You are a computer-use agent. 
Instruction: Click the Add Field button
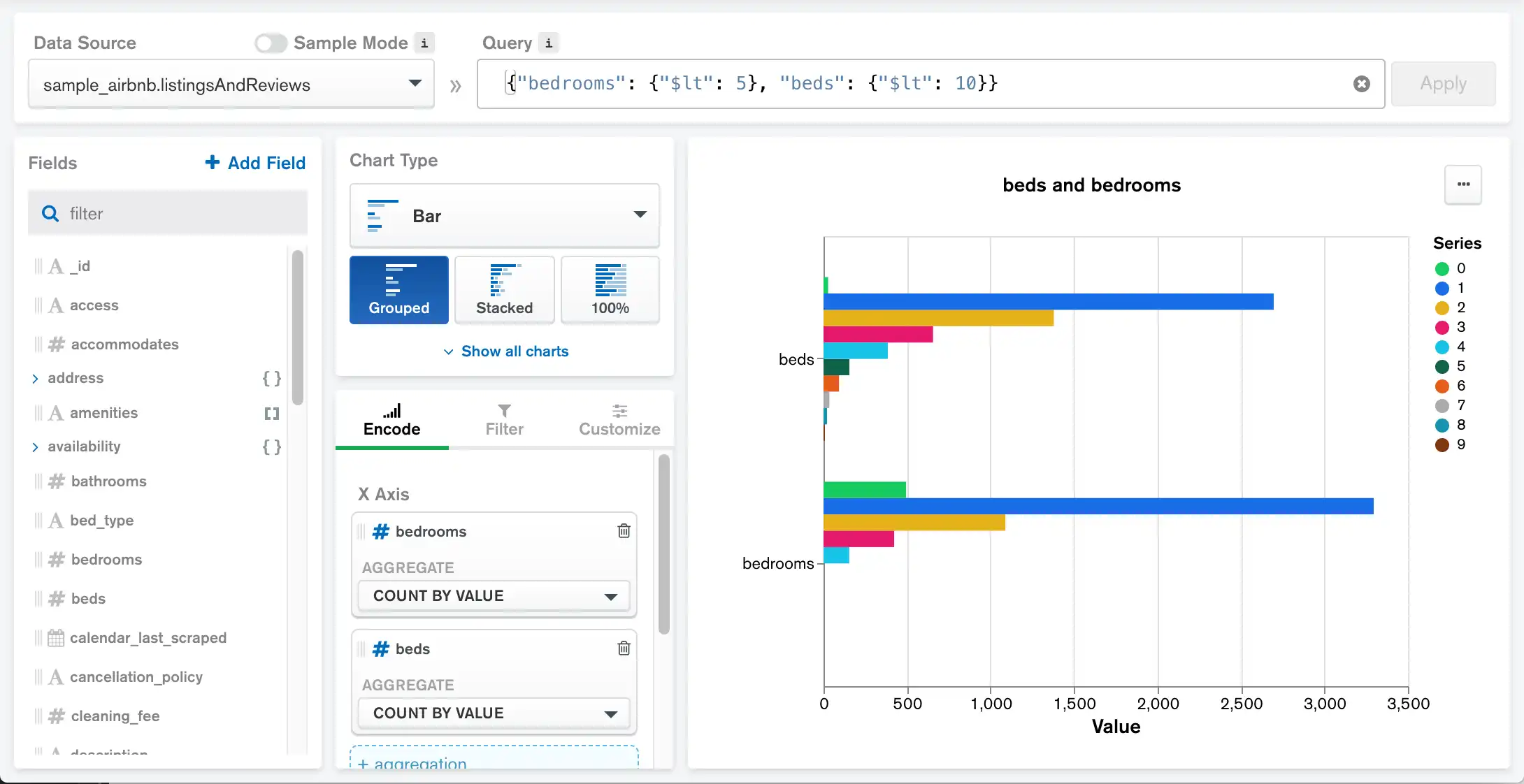pyautogui.click(x=254, y=163)
